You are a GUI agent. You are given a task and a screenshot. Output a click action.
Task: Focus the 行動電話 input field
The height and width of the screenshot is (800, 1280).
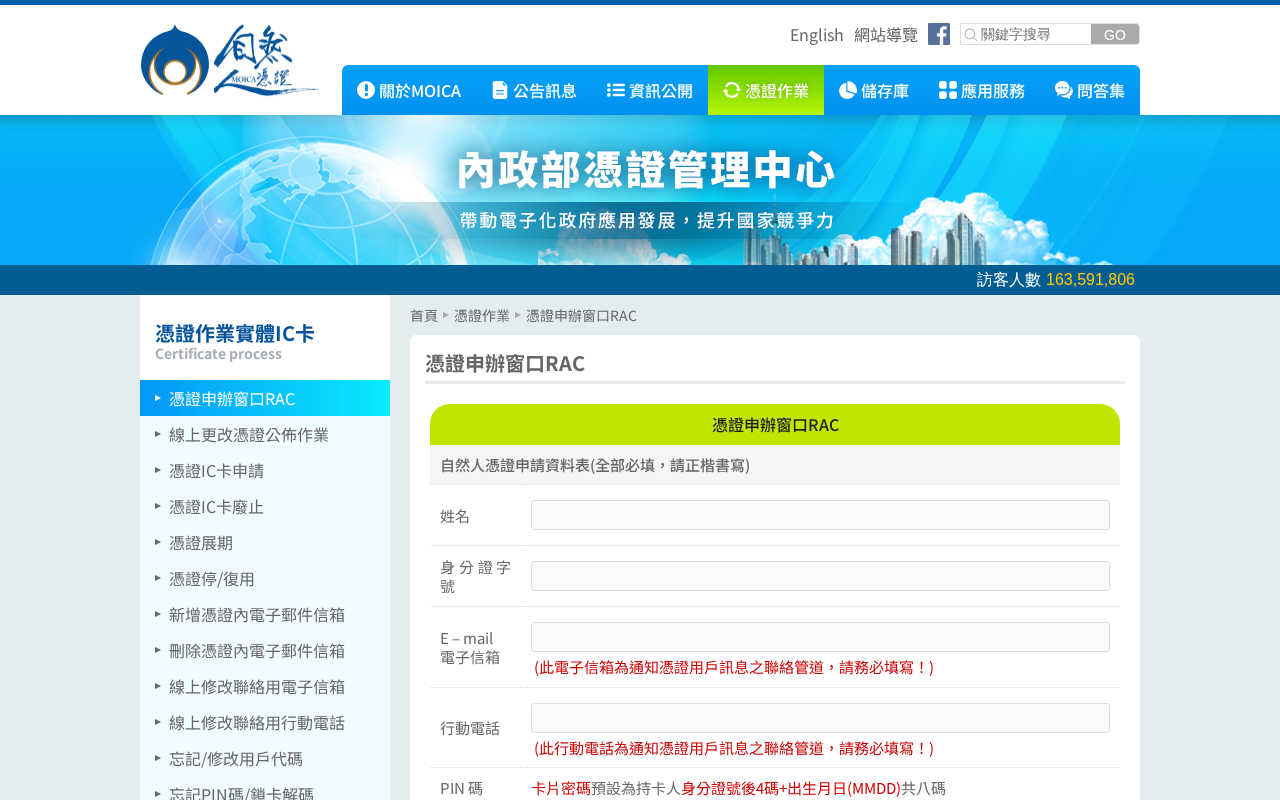click(820, 718)
